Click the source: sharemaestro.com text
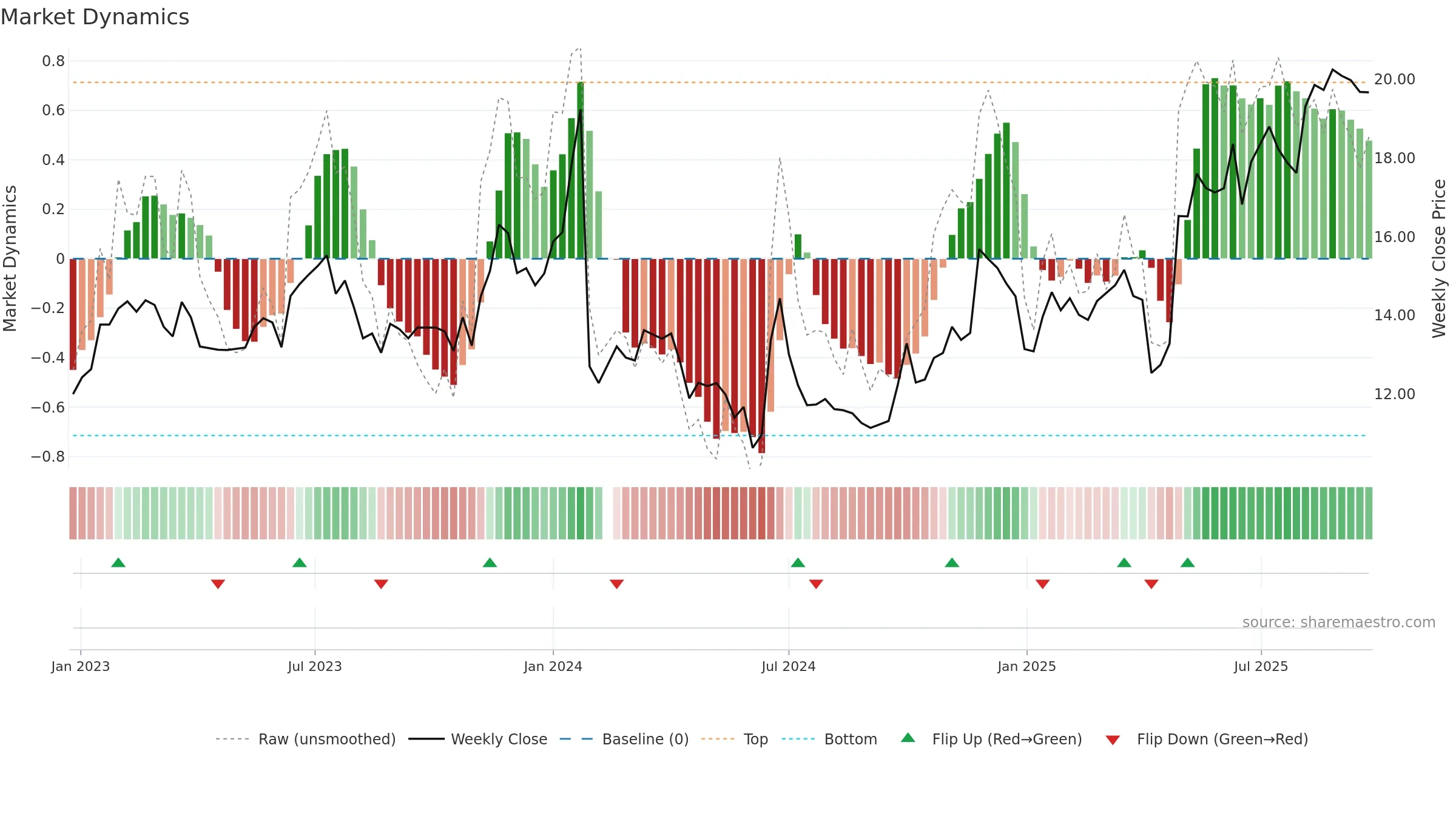 pyautogui.click(x=1339, y=622)
